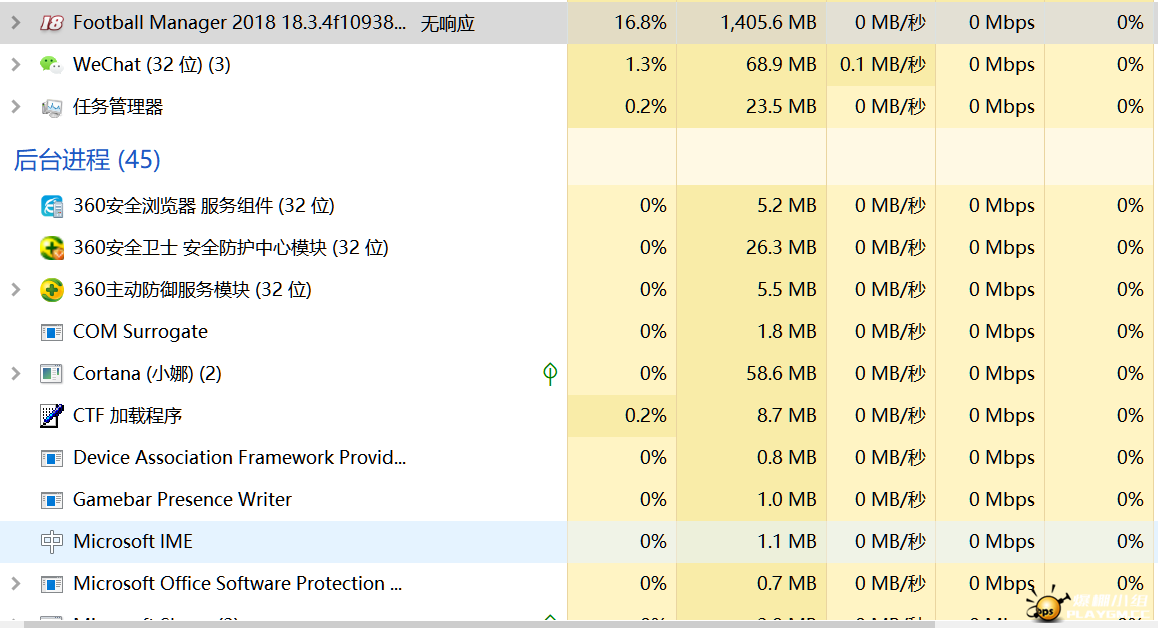Click the 任务管理器 icon
Image resolution: width=1158 pixels, height=628 pixels.
(x=51, y=107)
